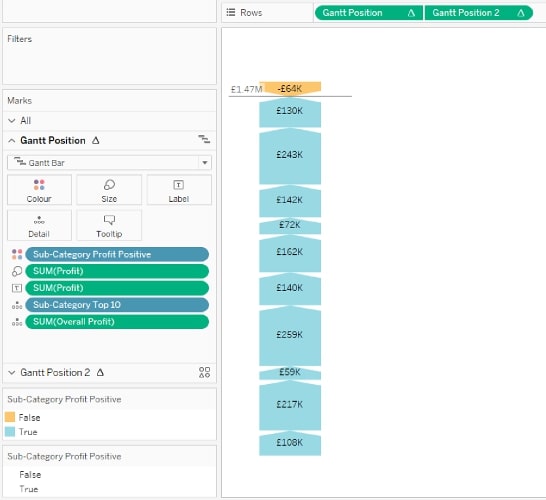546x500 pixels.
Task: Click the Sub-Category Profit Positive colour pill
Action: (x=117, y=254)
